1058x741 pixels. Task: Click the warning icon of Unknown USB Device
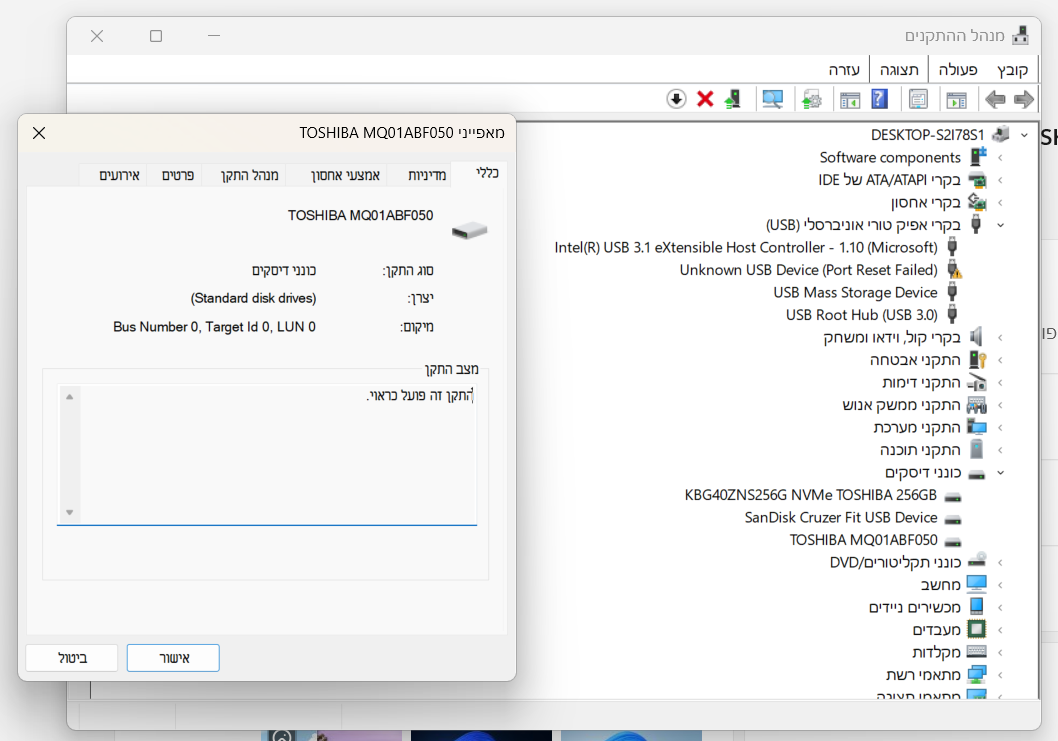[x=954, y=270]
